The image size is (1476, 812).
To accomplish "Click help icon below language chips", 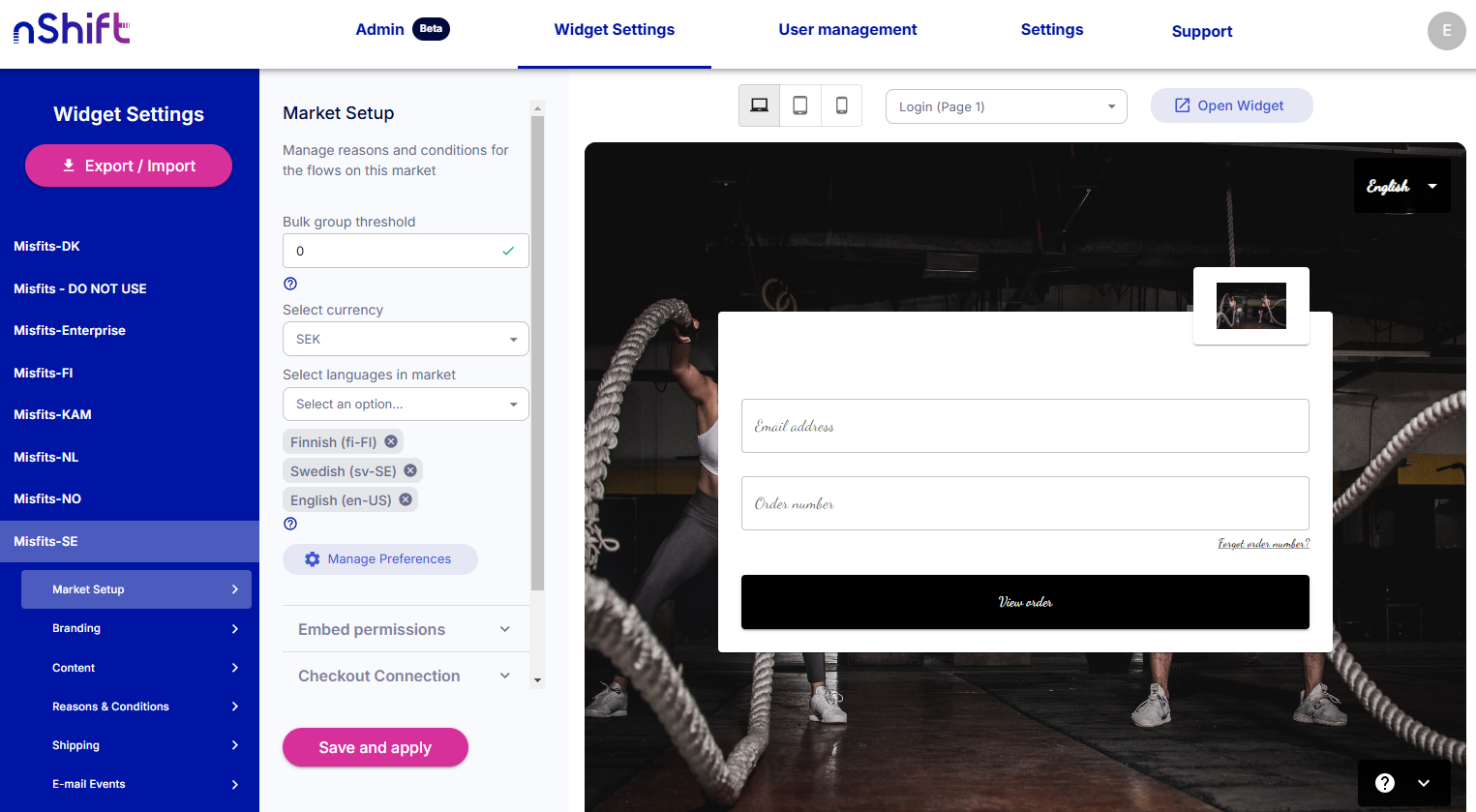I will (290, 524).
